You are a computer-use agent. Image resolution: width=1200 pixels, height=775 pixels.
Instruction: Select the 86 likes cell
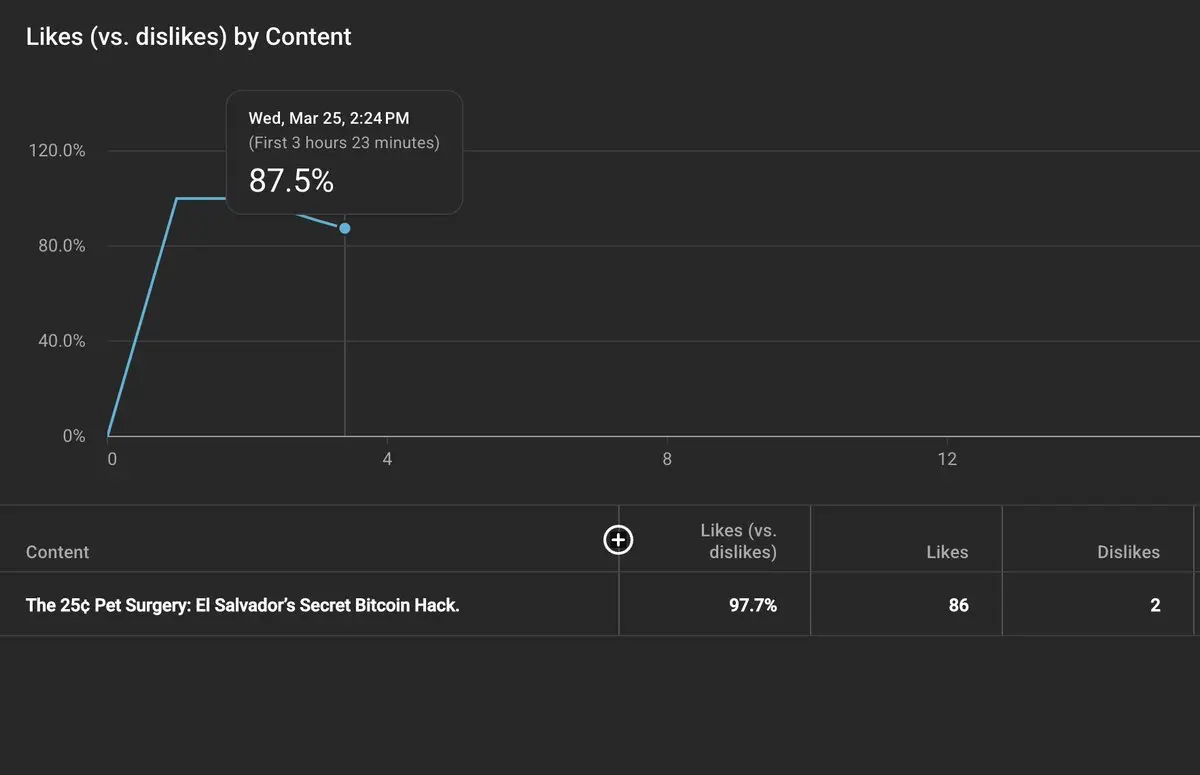[958, 605]
